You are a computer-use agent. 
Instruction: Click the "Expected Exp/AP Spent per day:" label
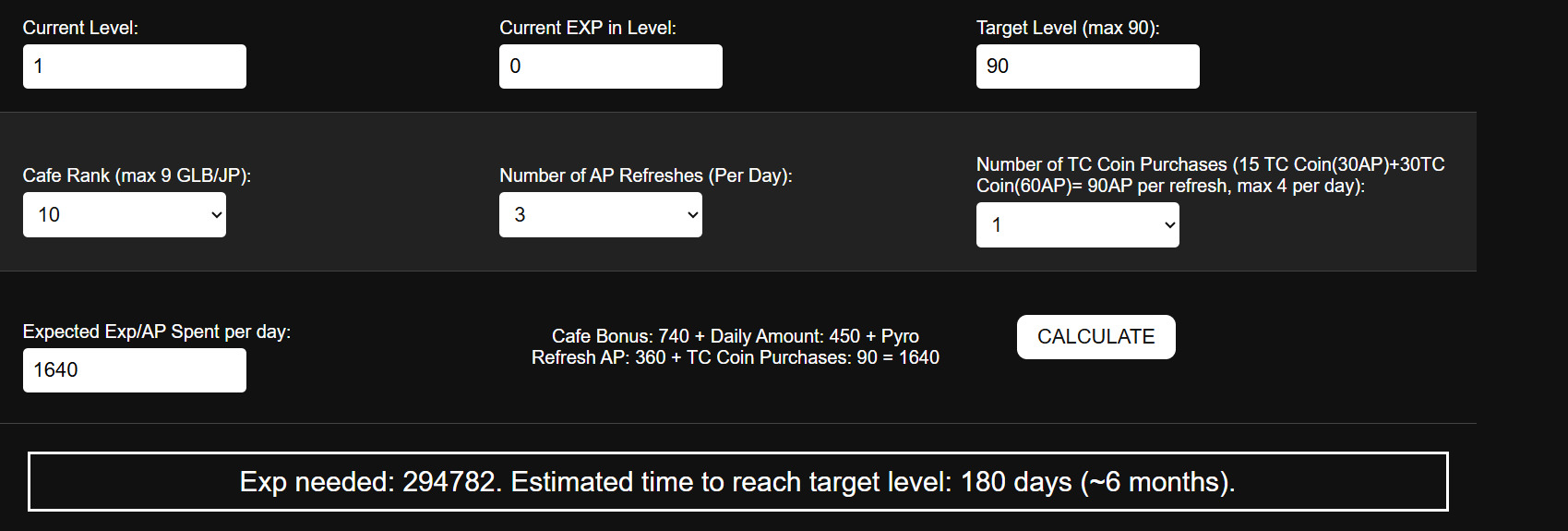tap(156, 332)
